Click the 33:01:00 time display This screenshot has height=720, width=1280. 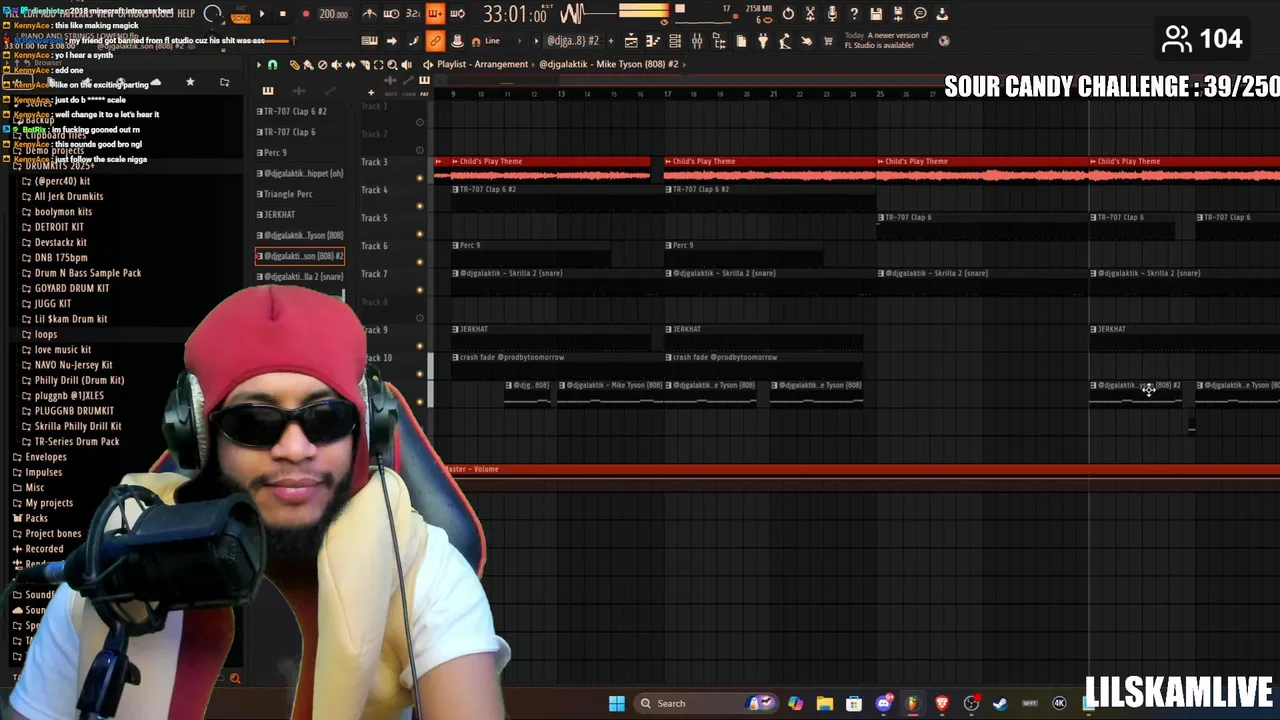(515, 15)
